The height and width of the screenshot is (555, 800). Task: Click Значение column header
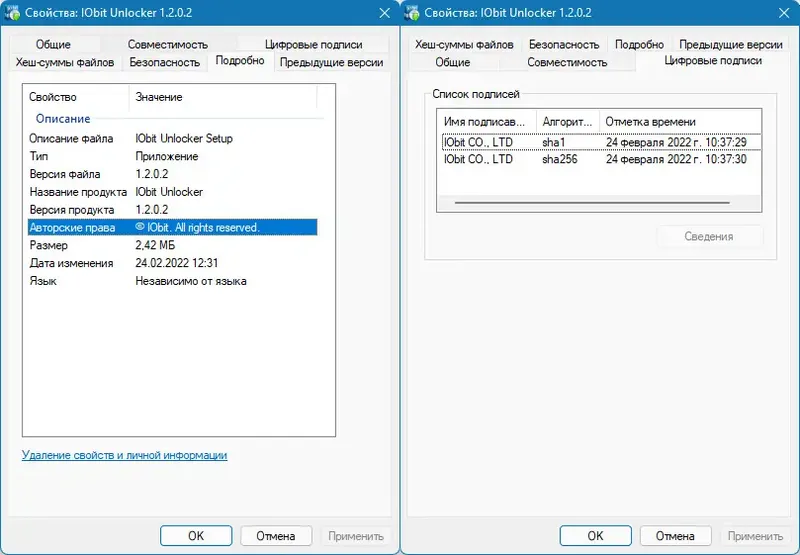tap(223, 97)
